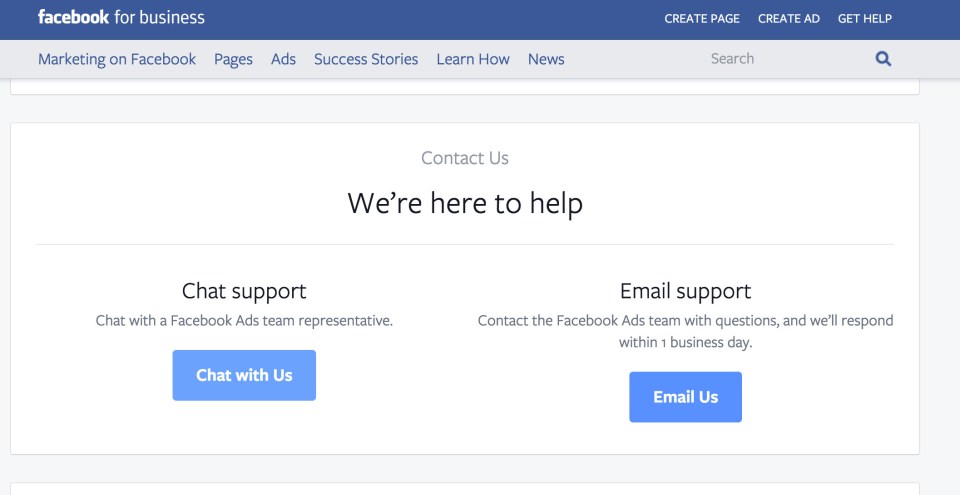Click the search magnifying glass icon

(883, 59)
